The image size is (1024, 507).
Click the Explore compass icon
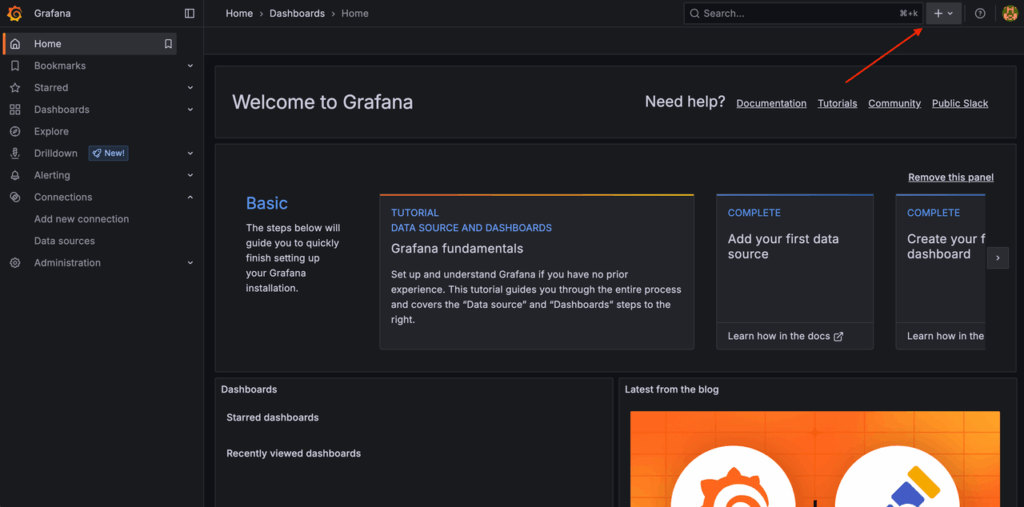pos(15,131)
